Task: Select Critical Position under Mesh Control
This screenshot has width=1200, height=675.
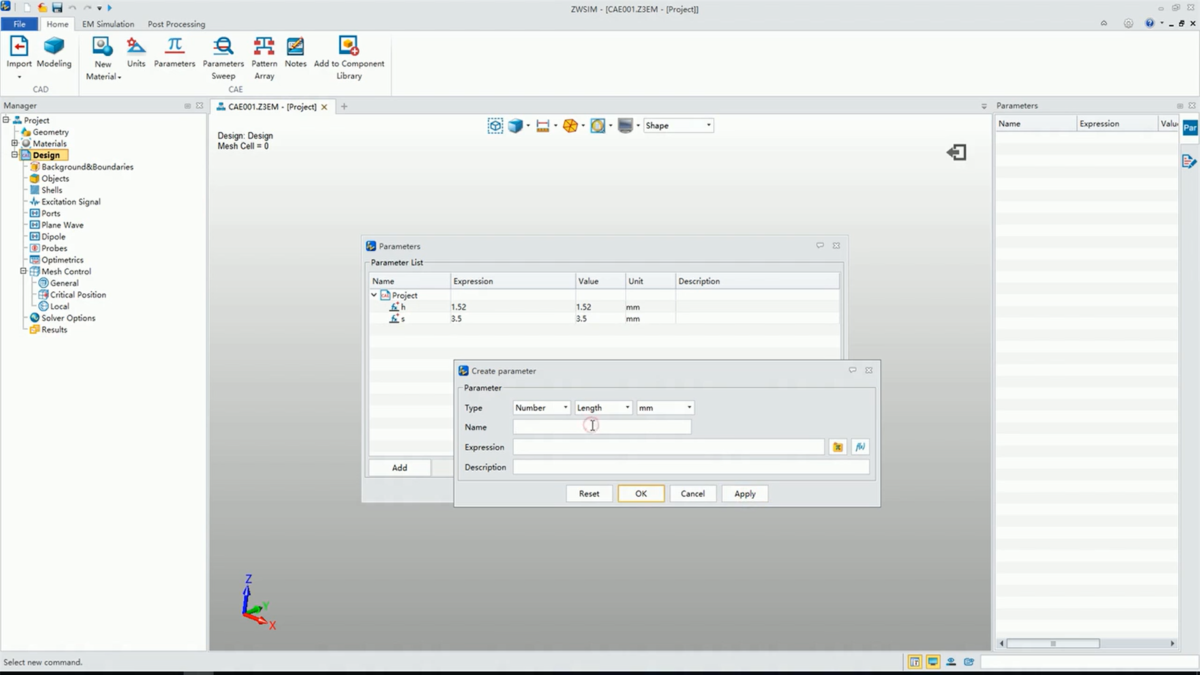Action: tap(78, 295)
